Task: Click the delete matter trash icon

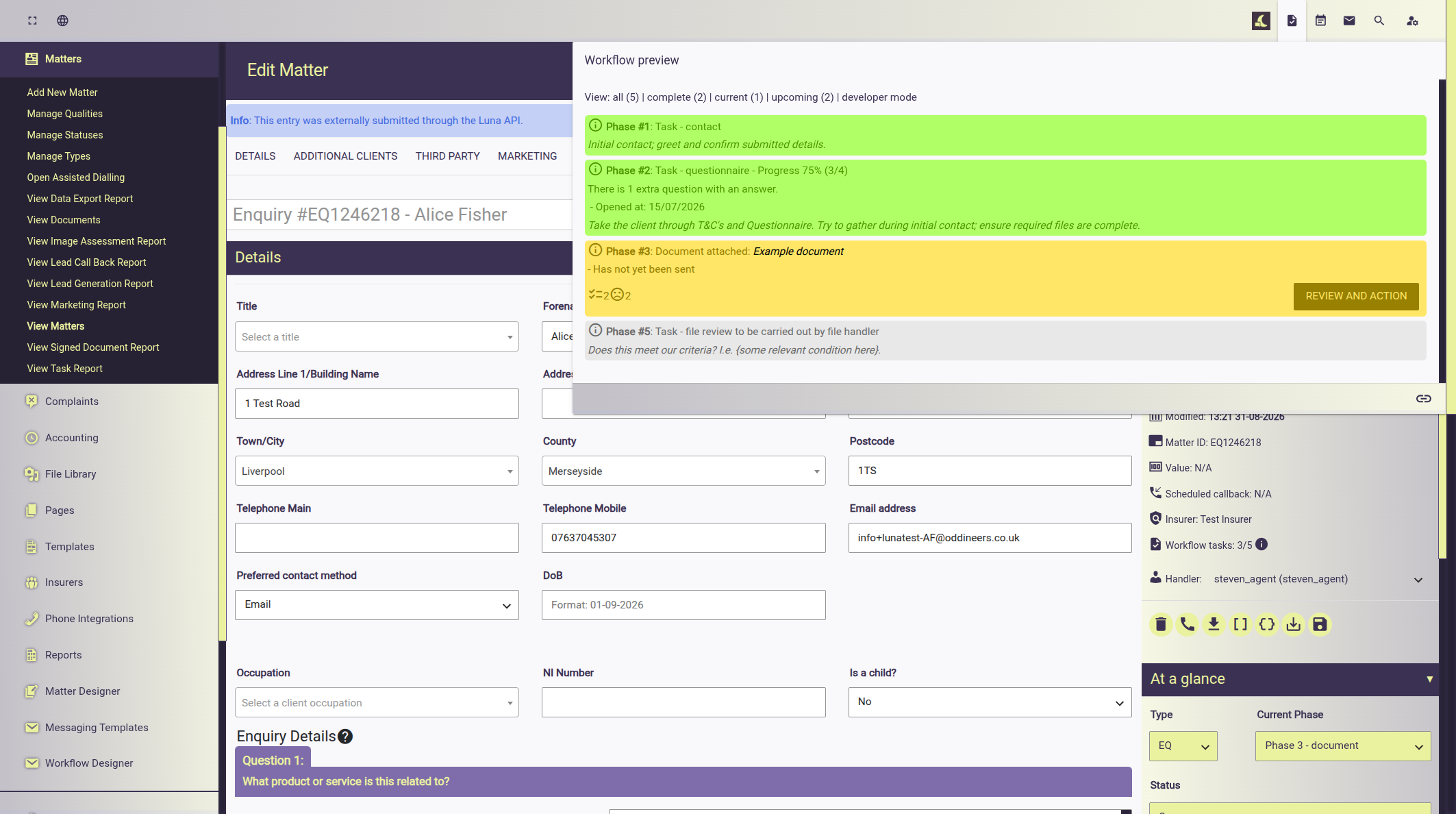Action: click(x=1160, y=624)
